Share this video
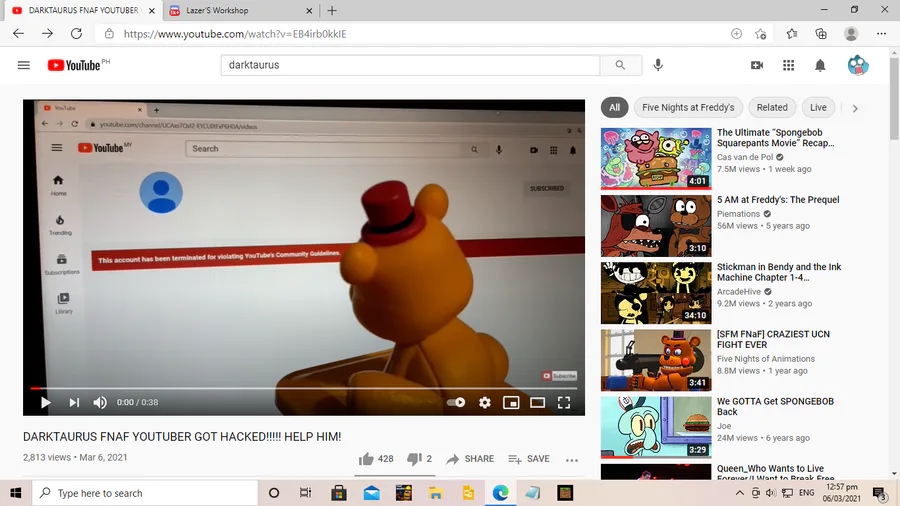This screenshot has width=900, height=506. point(470,459)
